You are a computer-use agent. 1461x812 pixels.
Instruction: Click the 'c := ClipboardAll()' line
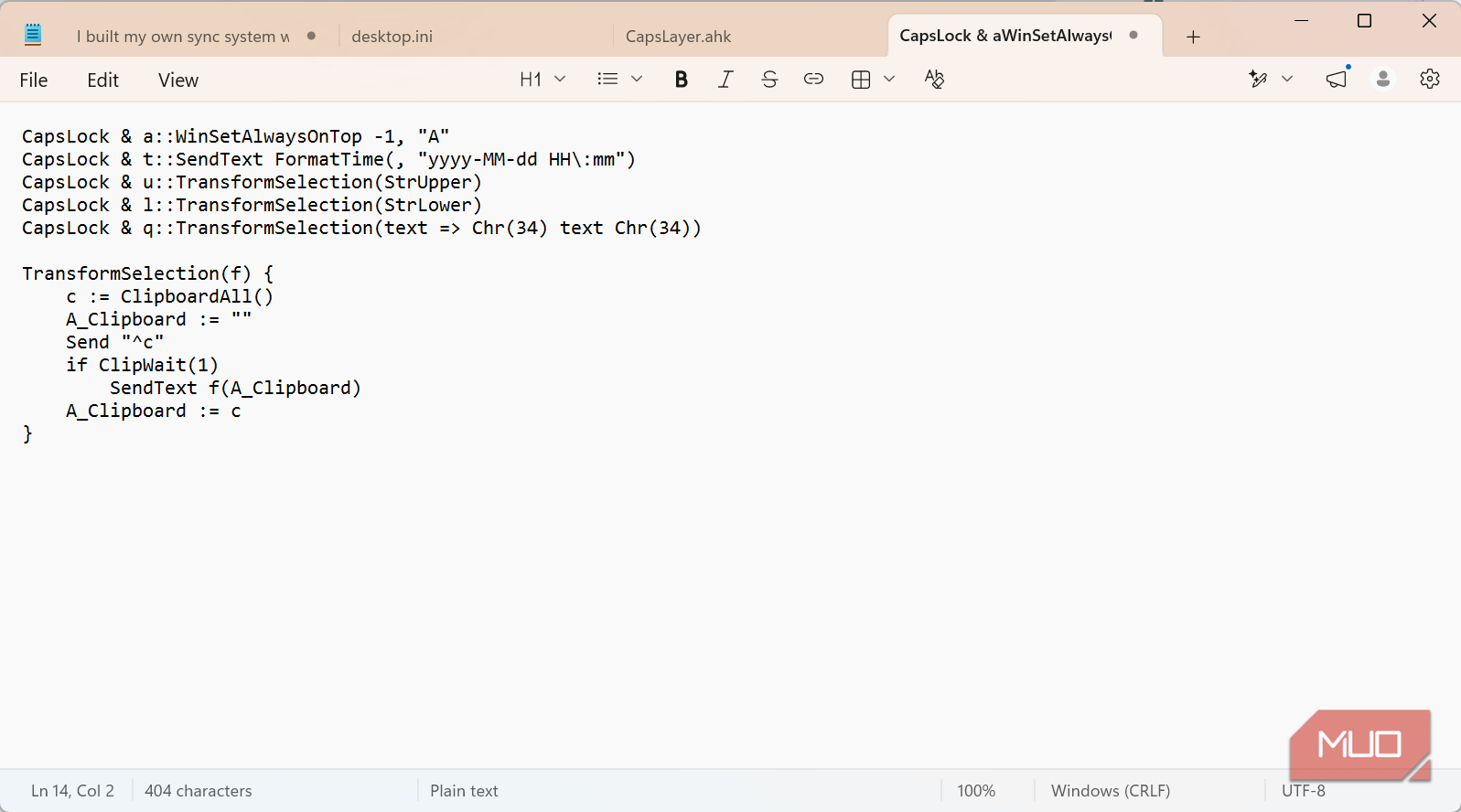(x=169, y=296)
